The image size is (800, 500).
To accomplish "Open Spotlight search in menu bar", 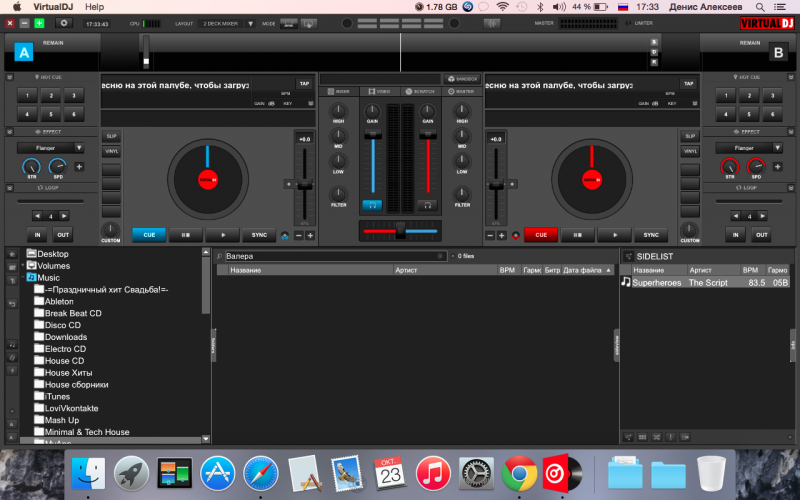I will tap(760, 7).
